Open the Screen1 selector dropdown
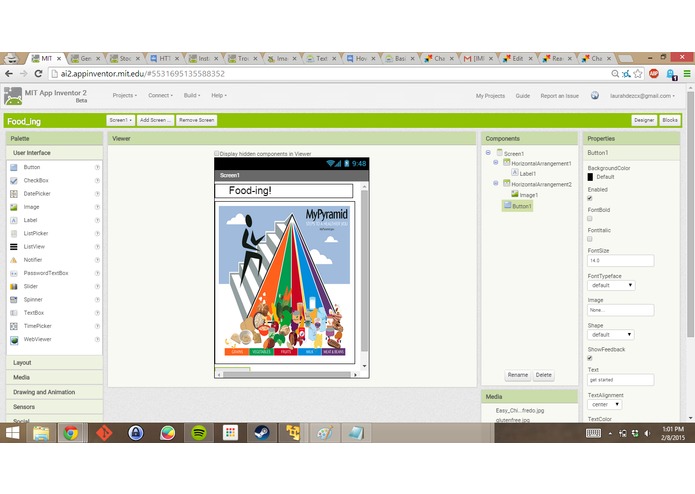695x494 pixels. [x=121, y=120]
